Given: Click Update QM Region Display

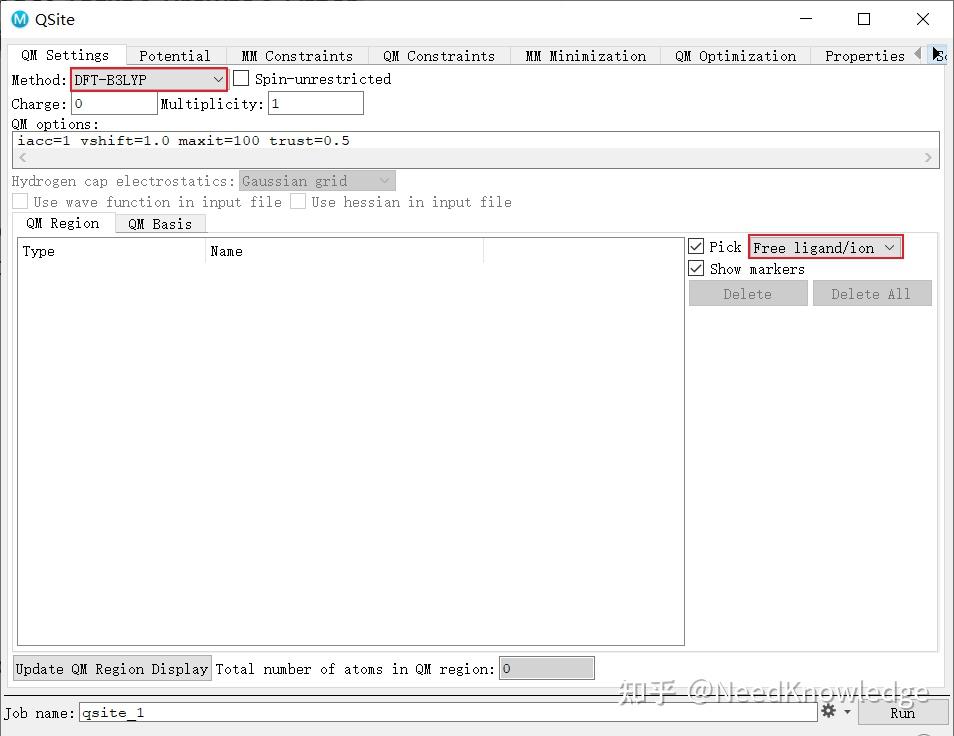Looking at the screenshot, I should [x=111, y=668].
